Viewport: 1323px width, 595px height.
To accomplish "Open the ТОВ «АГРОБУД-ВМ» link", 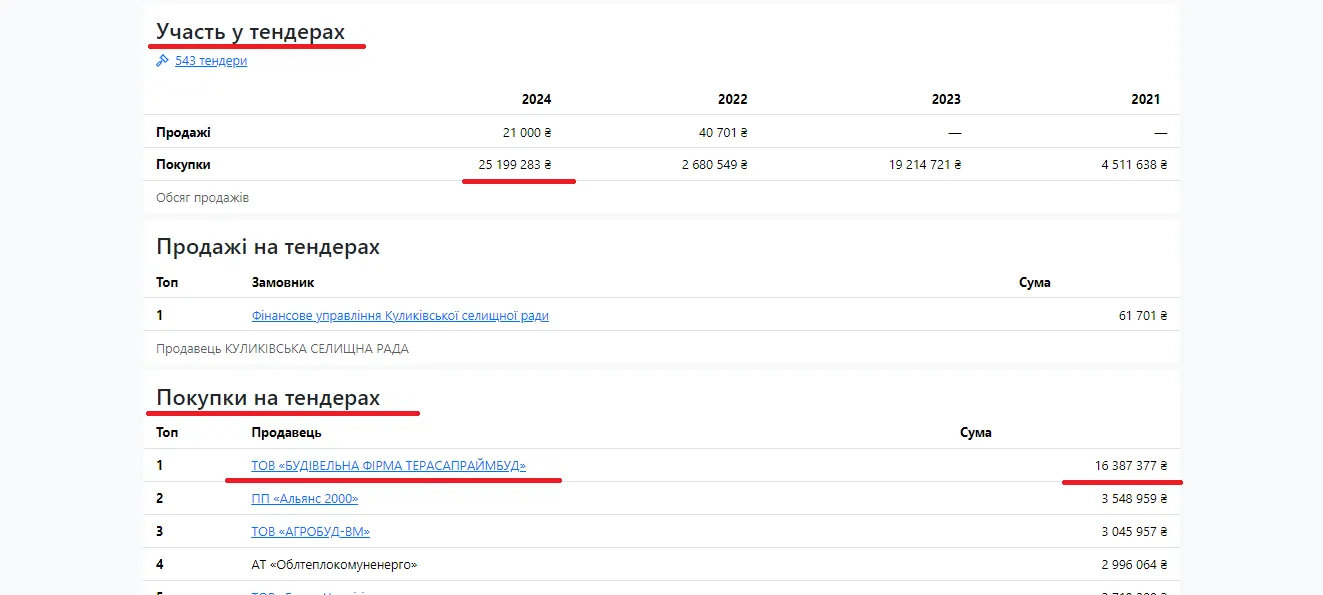I will [310, 532].
